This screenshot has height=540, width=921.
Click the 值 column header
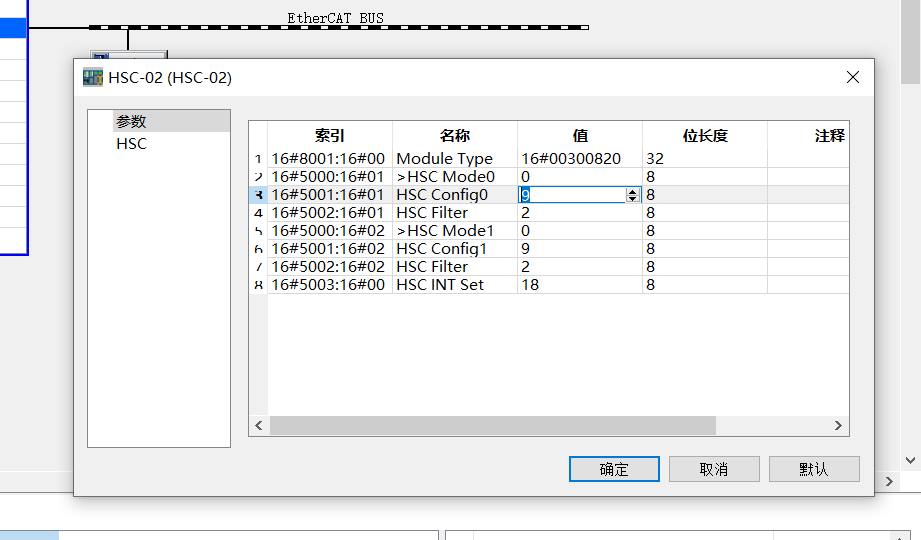point(580,136)
